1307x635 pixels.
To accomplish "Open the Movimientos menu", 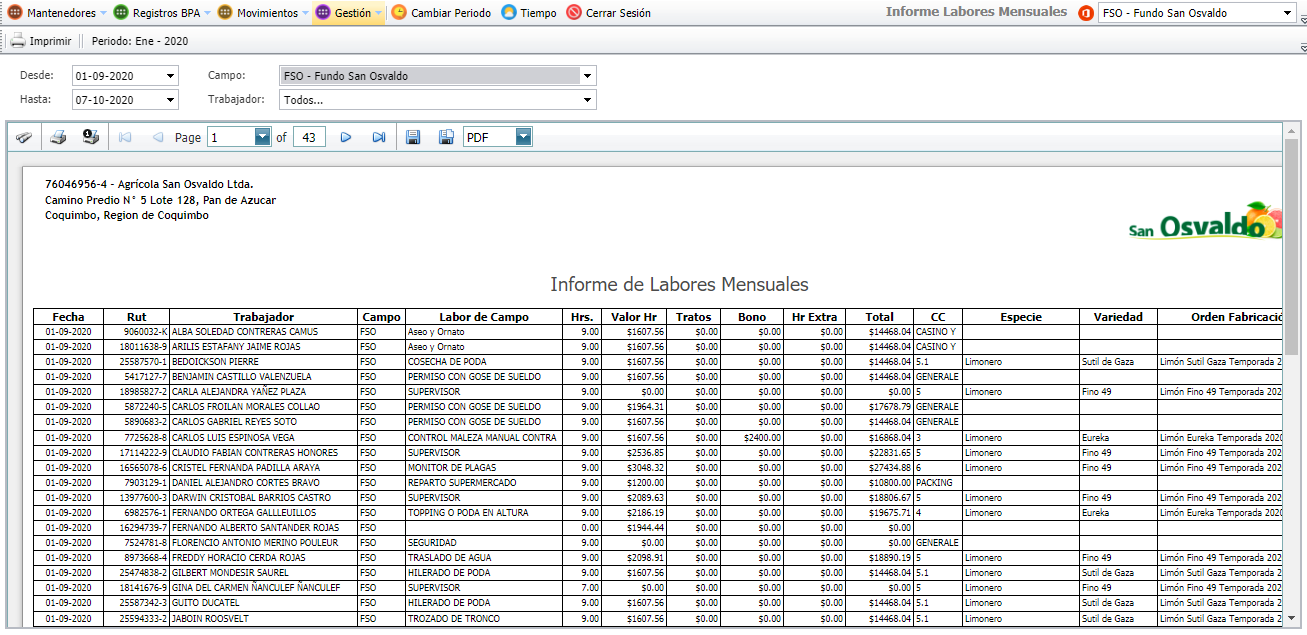I will point(262,13).
